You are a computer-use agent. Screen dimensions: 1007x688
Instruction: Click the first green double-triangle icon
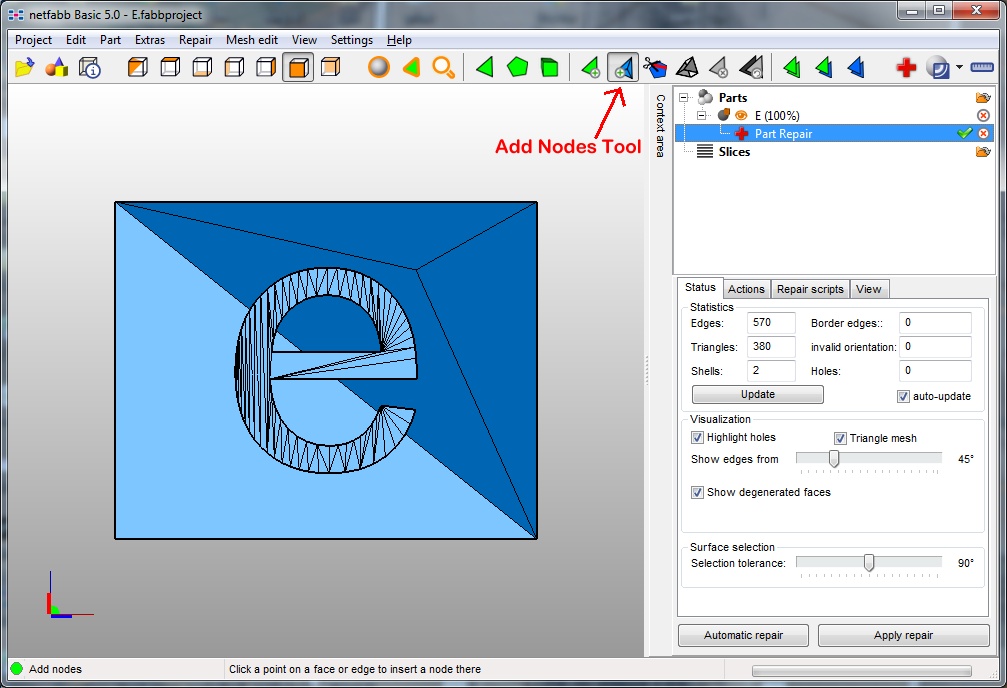pyautogui.click(x=792, y=67)
